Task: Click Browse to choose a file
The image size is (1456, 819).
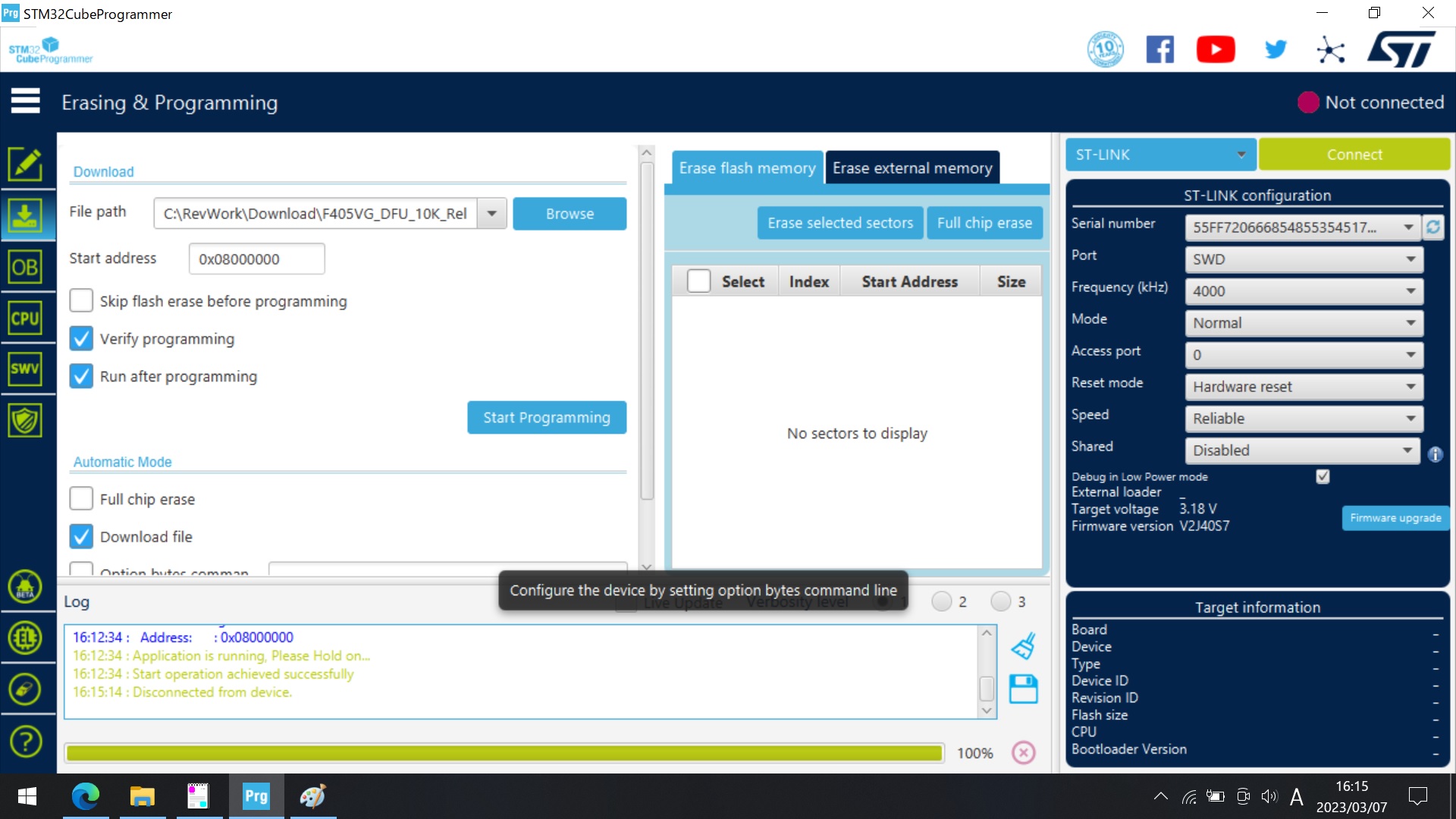Action: click(x=570, y=214)
